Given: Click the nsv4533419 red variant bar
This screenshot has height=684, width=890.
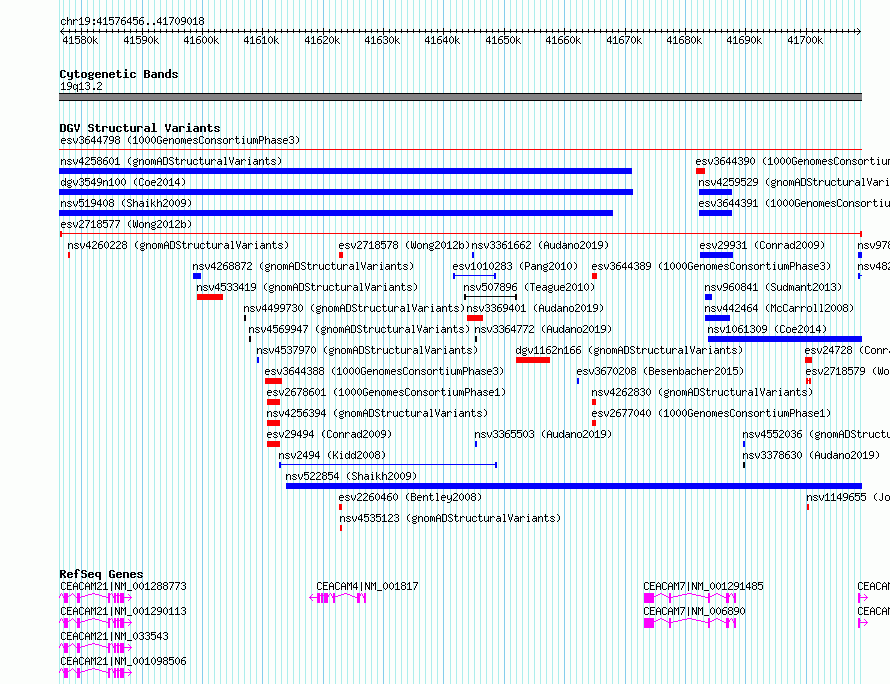Looking at the screenshot, I should [210, 297].
